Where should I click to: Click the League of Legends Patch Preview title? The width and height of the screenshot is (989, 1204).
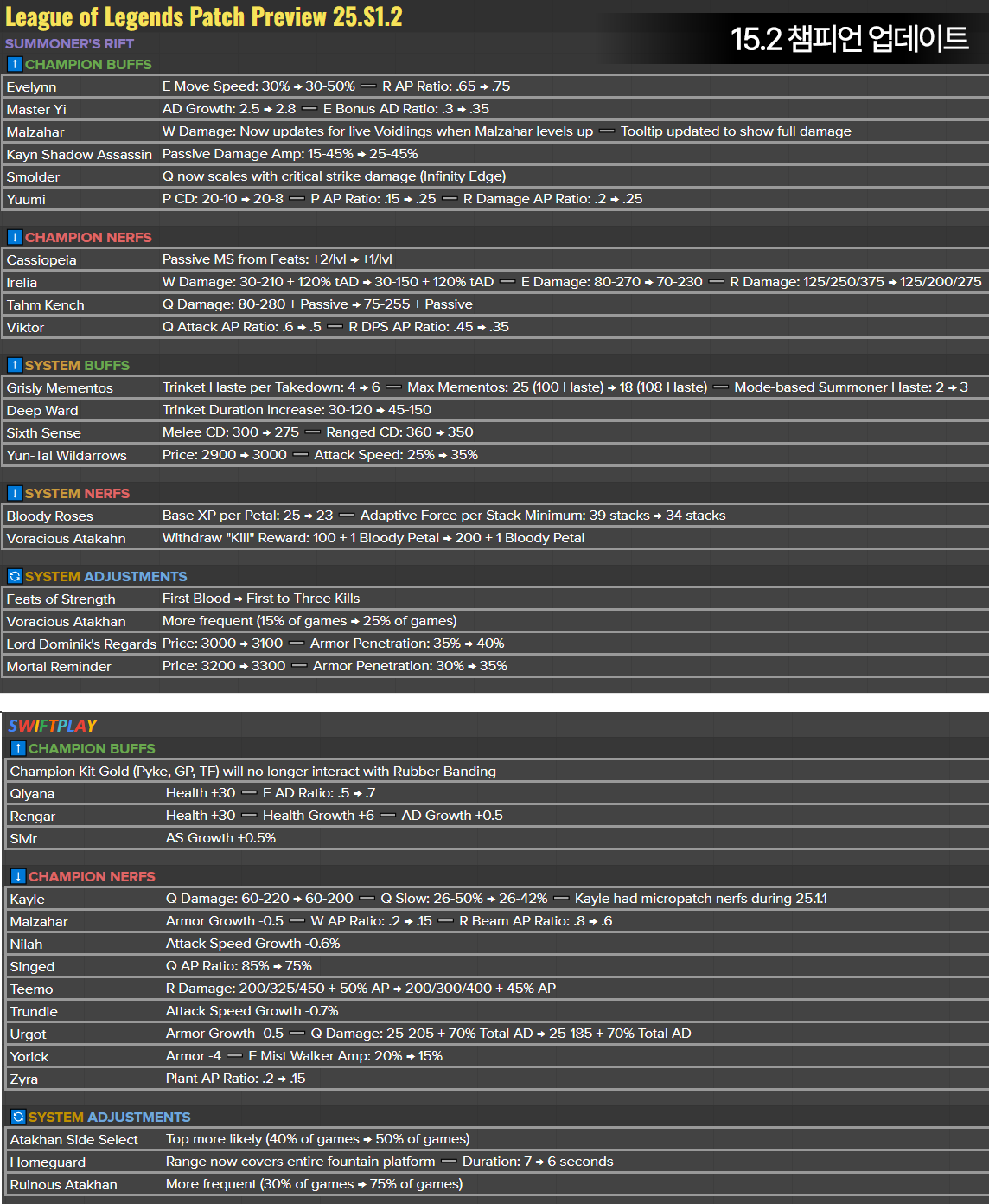(x=204, y=16)
